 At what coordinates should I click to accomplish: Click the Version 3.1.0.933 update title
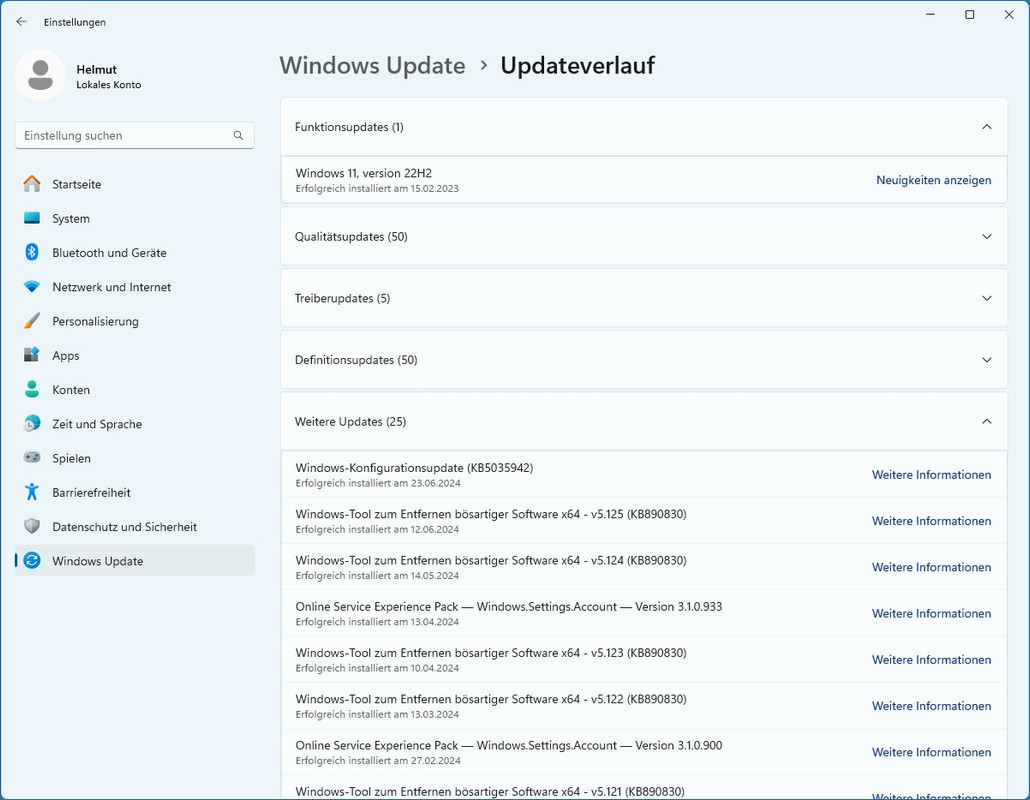[508, 607]
